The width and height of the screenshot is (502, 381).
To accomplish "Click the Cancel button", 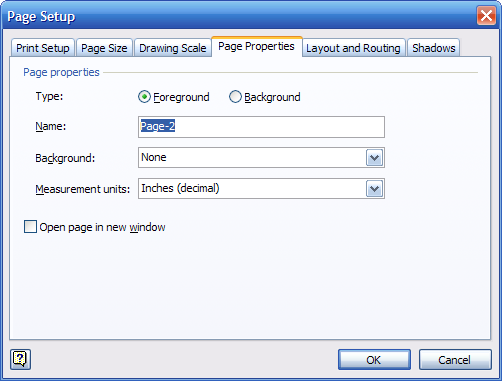I will (455, 360).
